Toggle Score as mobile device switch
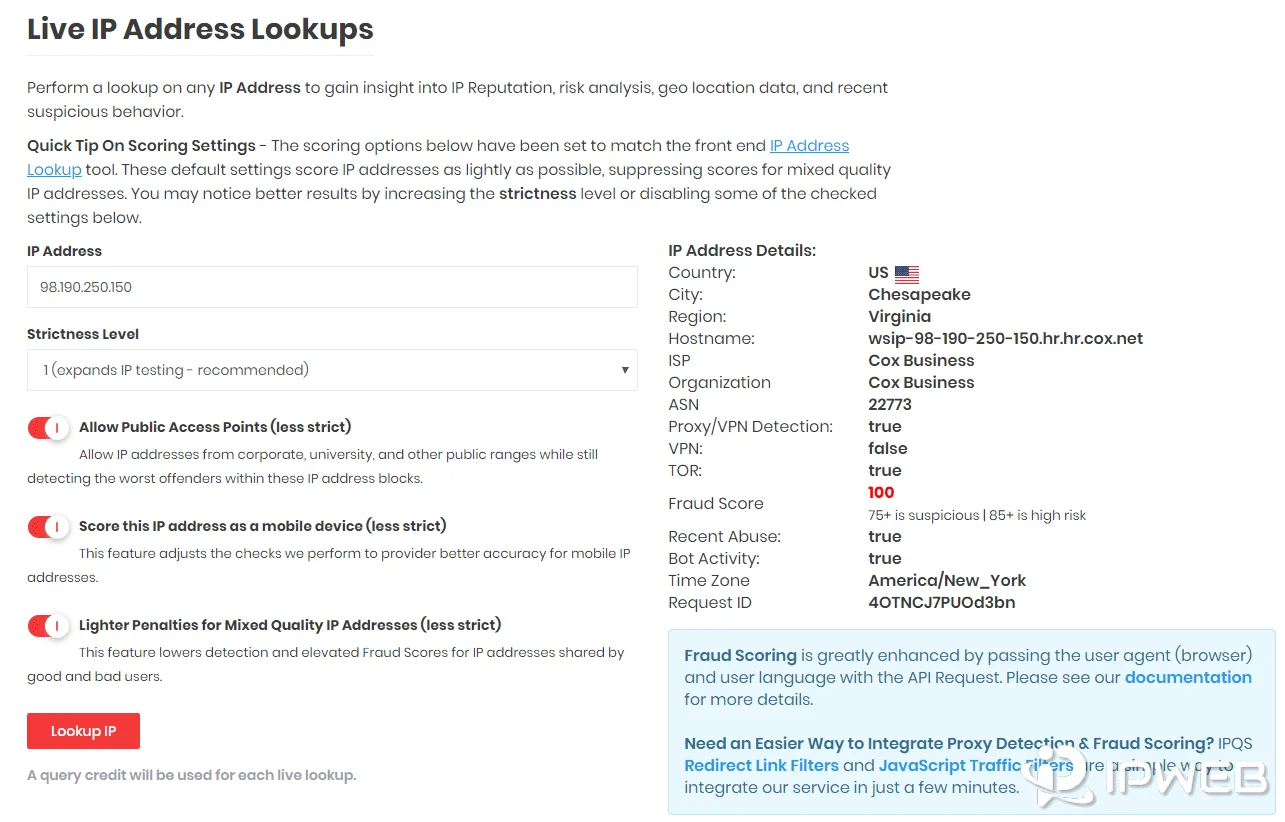Viewport: 1285px width, 822px height. (x=47, y=527)
